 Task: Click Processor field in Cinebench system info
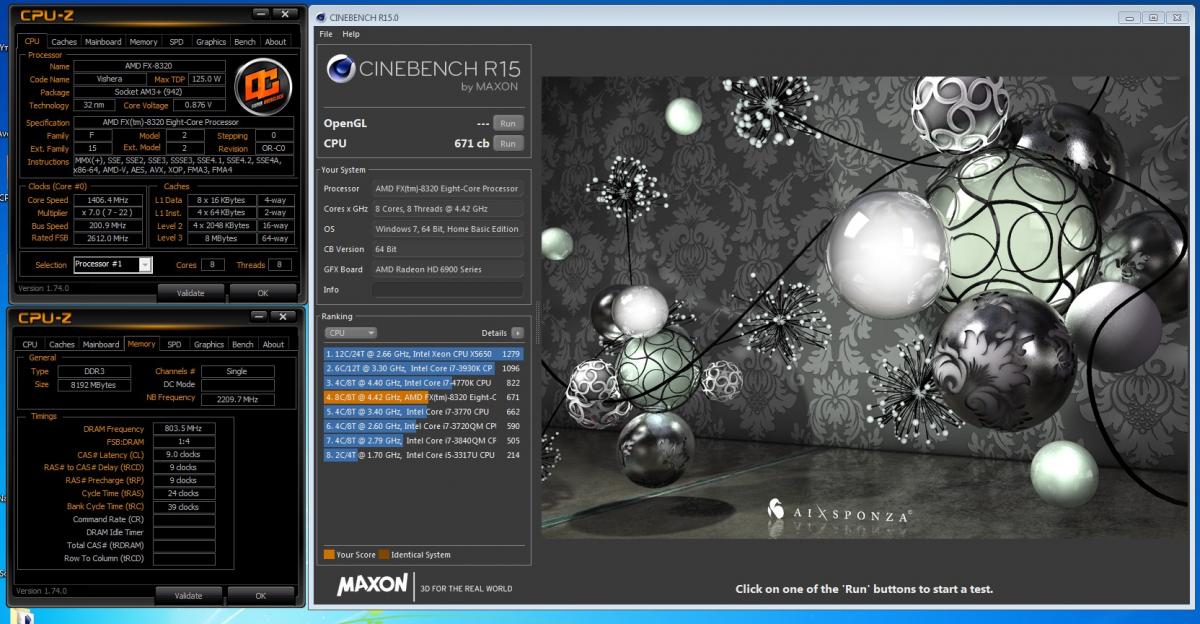coord(447,188)
